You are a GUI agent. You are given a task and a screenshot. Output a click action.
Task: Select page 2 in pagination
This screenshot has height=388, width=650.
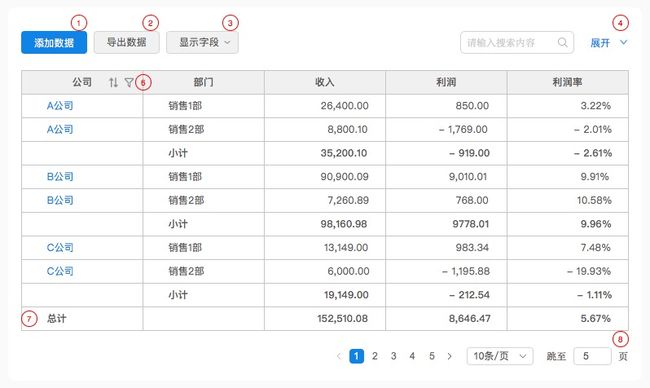(x=375, y=356)
